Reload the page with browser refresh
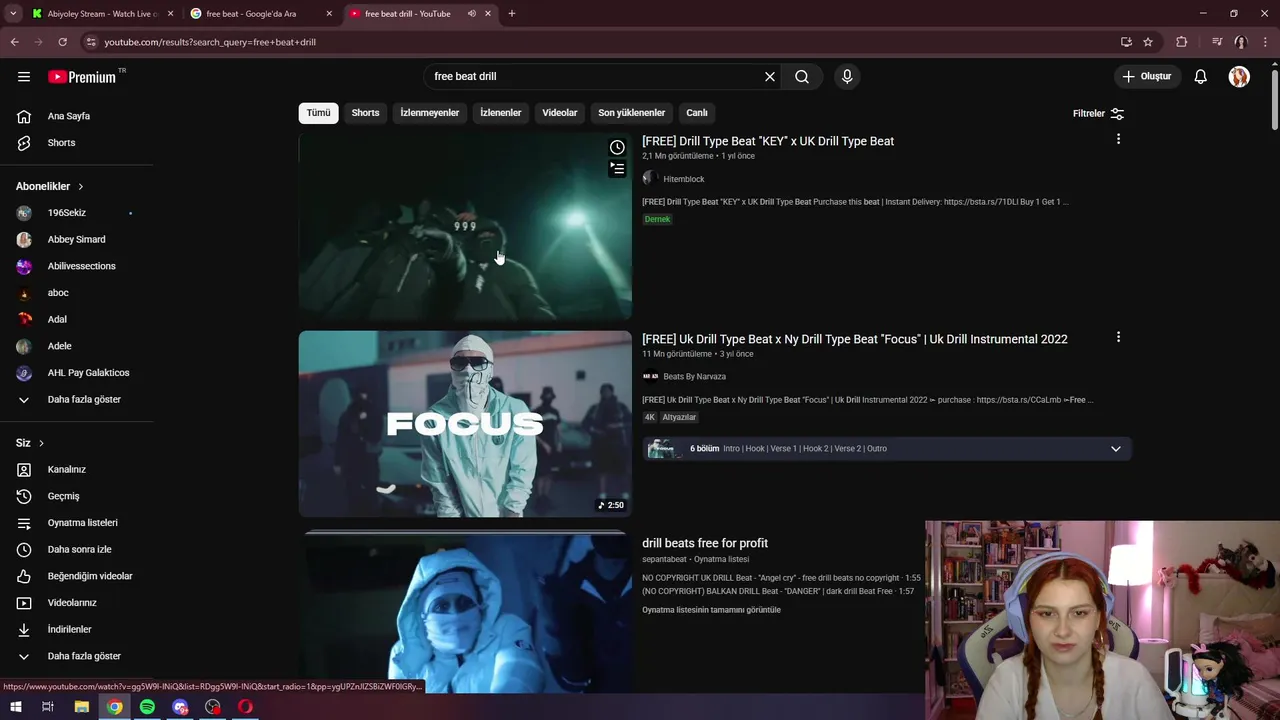Viewport: 1280px width, 720px height. (x=62, y=42)
